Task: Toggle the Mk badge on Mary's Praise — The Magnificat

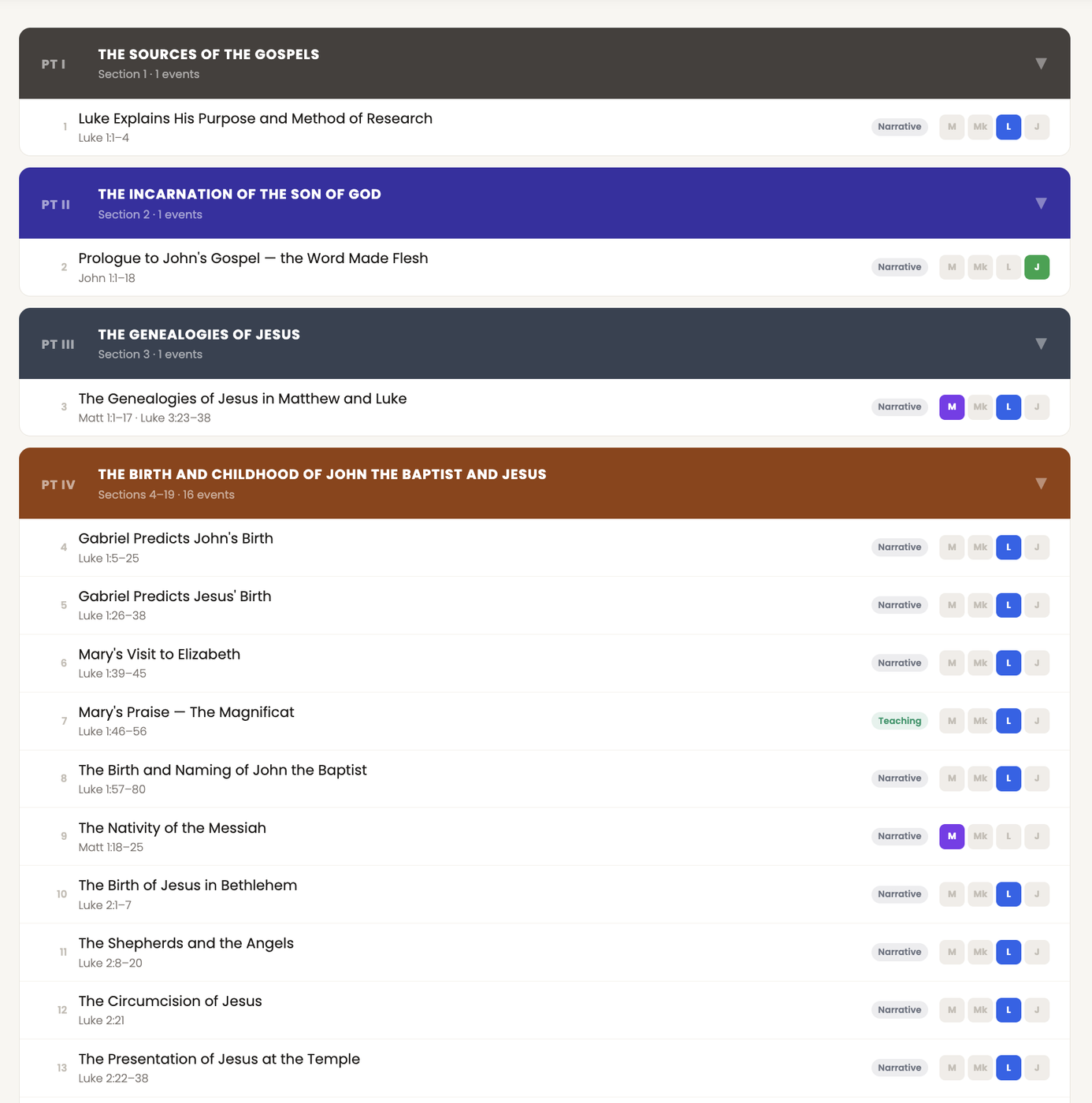Action: [x=980, y=721]
